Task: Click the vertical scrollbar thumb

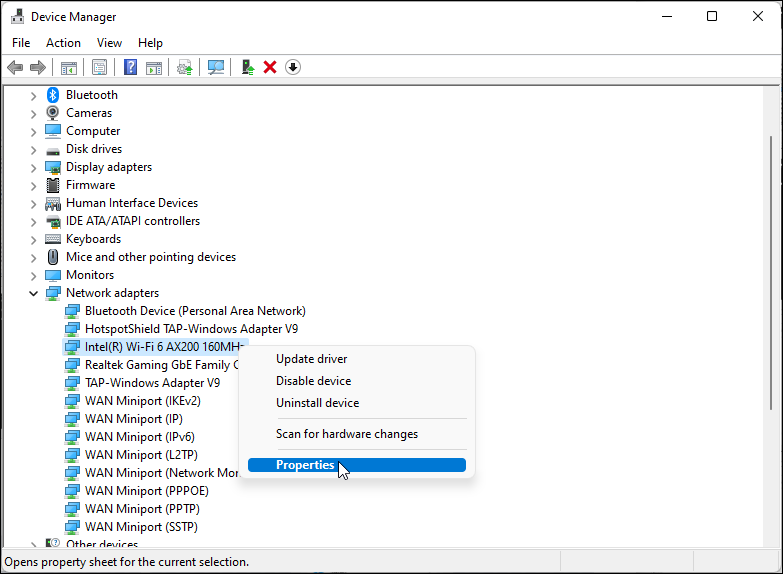Action: coord(772,273)
